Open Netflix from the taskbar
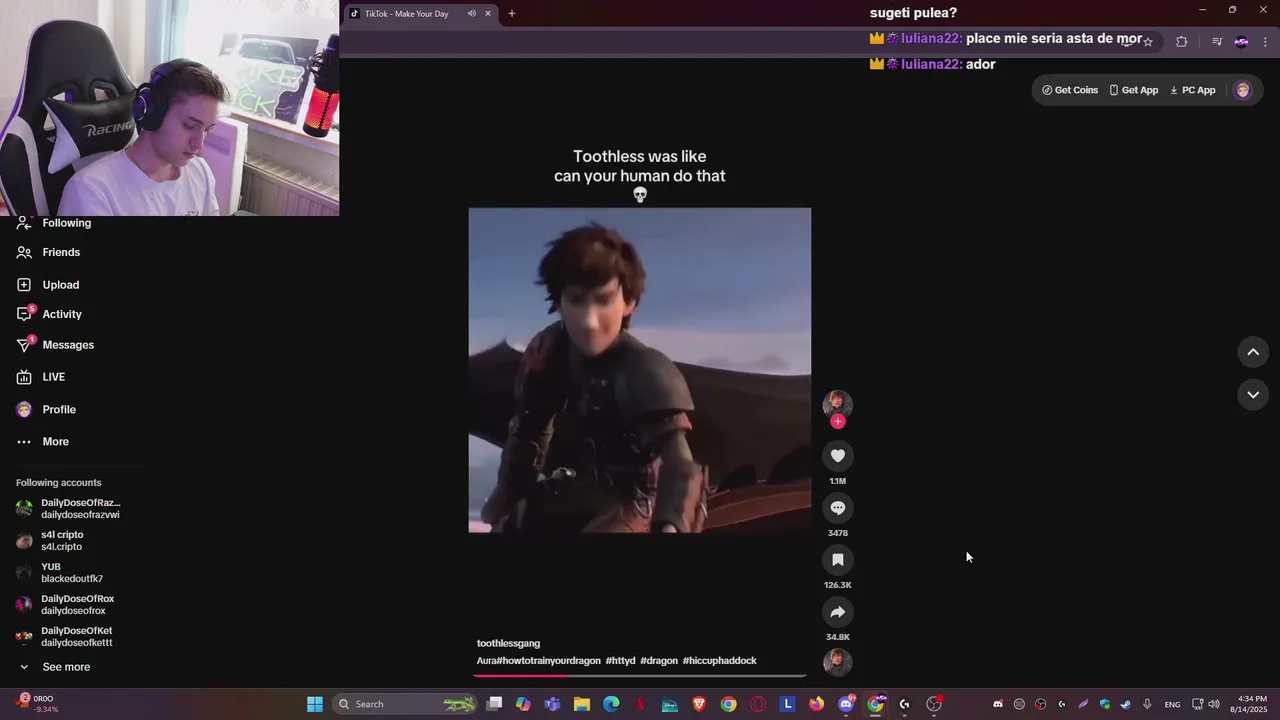Viewport: 1280px width, 720px height. pyautogui.click(x=641, y=704)
